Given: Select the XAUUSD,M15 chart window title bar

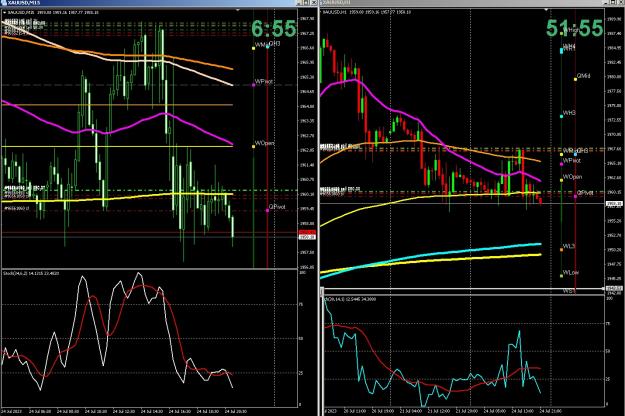Looking at the screenshot, I should (159, 2).
